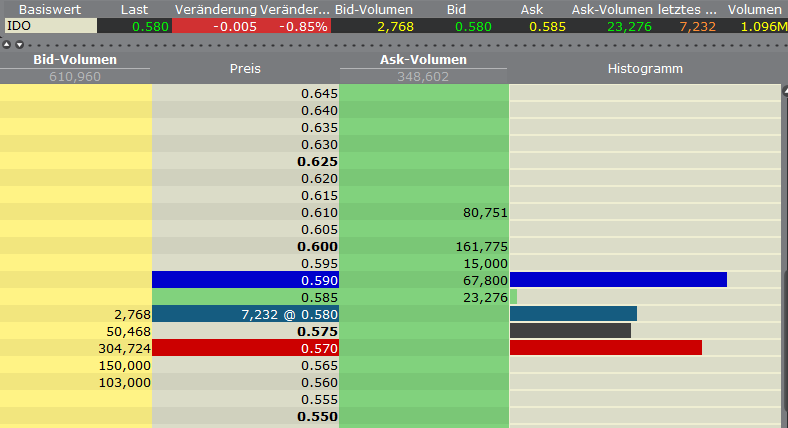The height and width of the screenshot is (428, 788).
Task: Click the top Ask-Volumen column header
Action: tap(612, 10)
